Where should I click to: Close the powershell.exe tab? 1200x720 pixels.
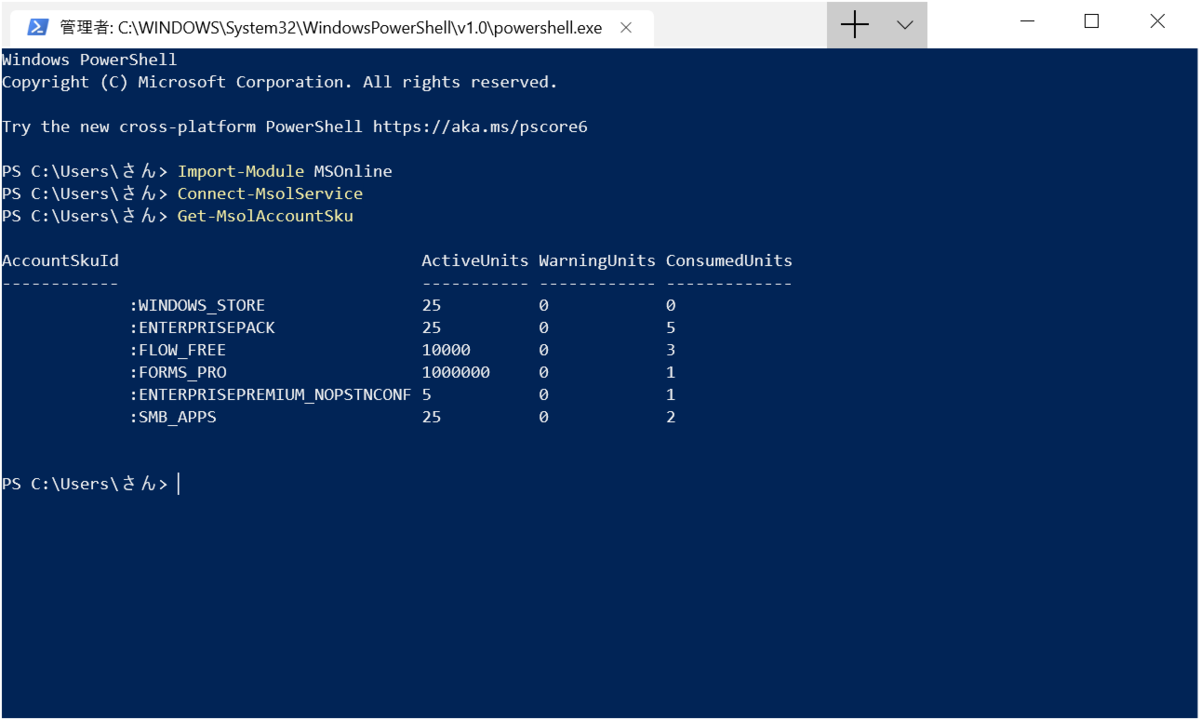tap(626, 28)
